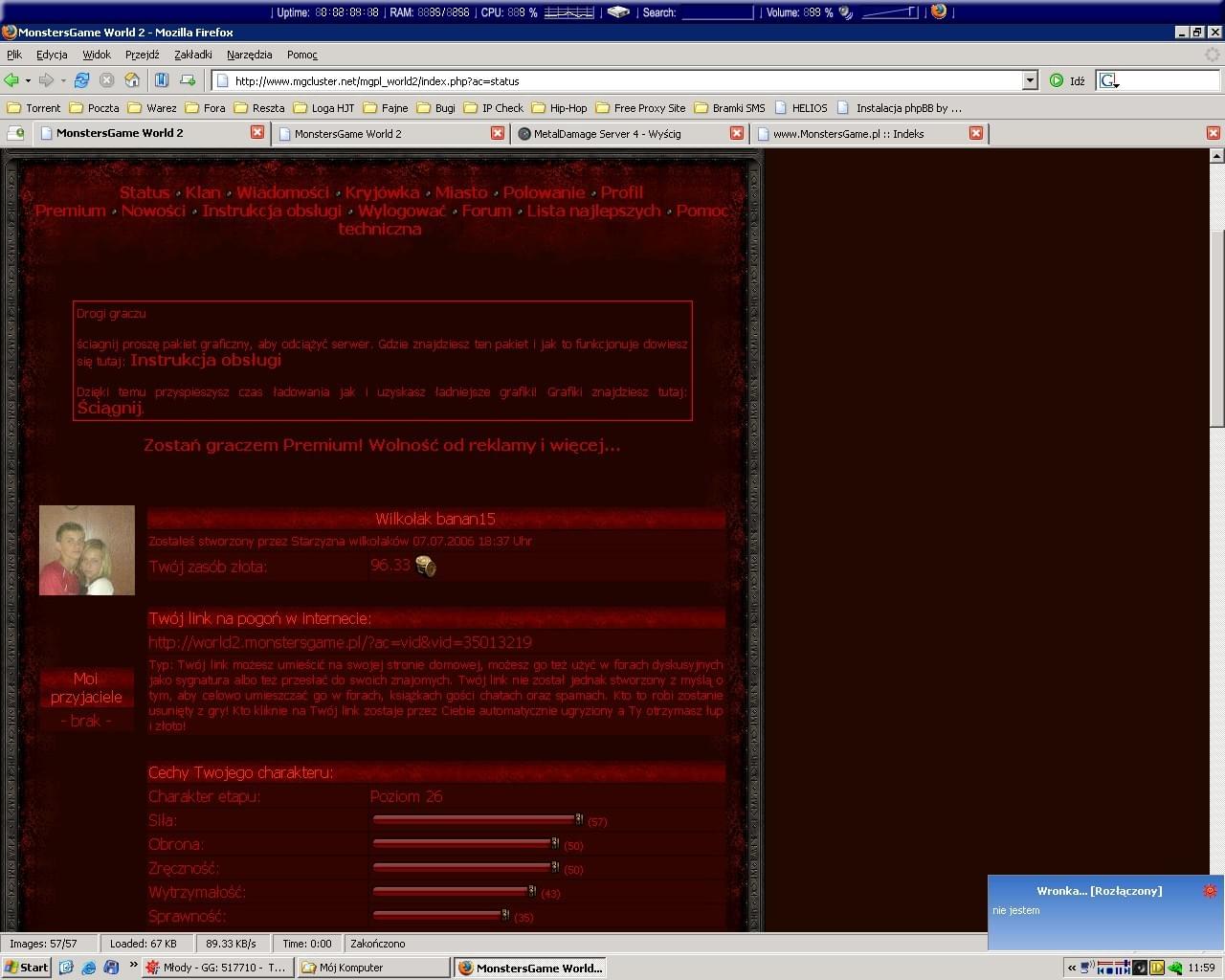Click the Google search input field

coord(1171,81)
